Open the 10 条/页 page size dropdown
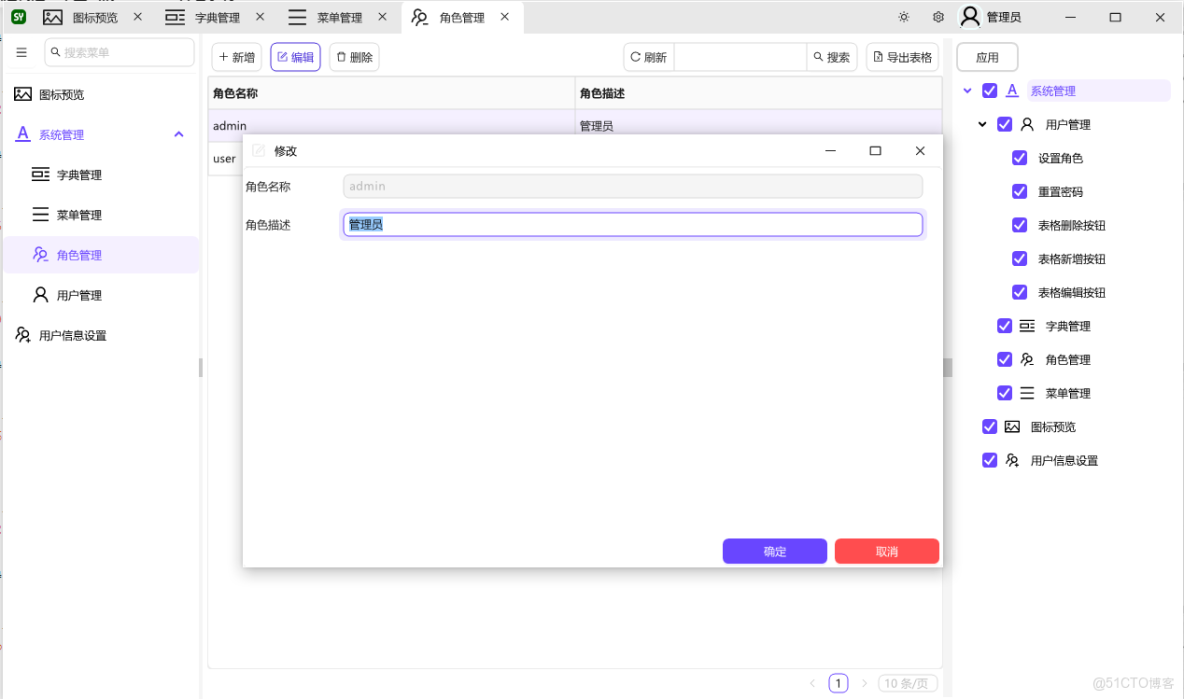The width and height of the screenshot is (1184, 699). tap(906, 683)
